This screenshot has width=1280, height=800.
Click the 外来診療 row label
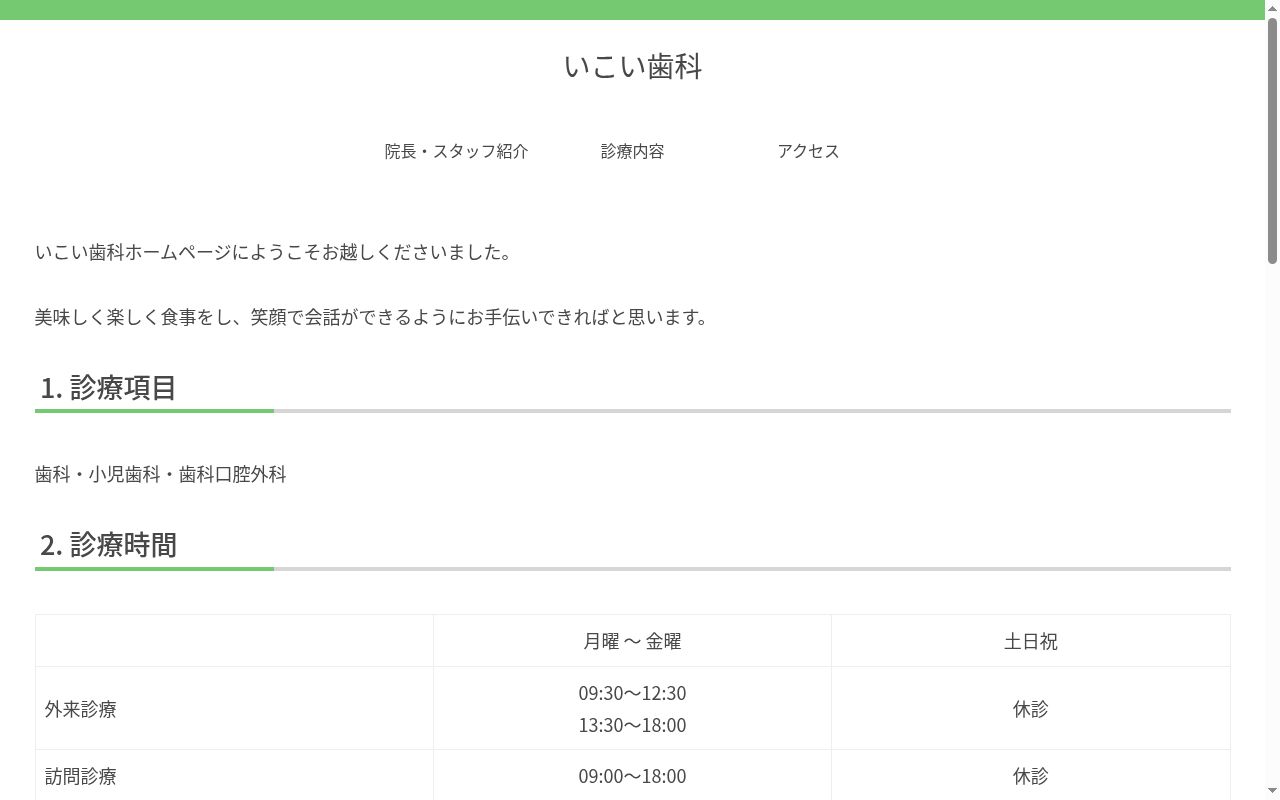pyautogui.click(x=81, y=709)
